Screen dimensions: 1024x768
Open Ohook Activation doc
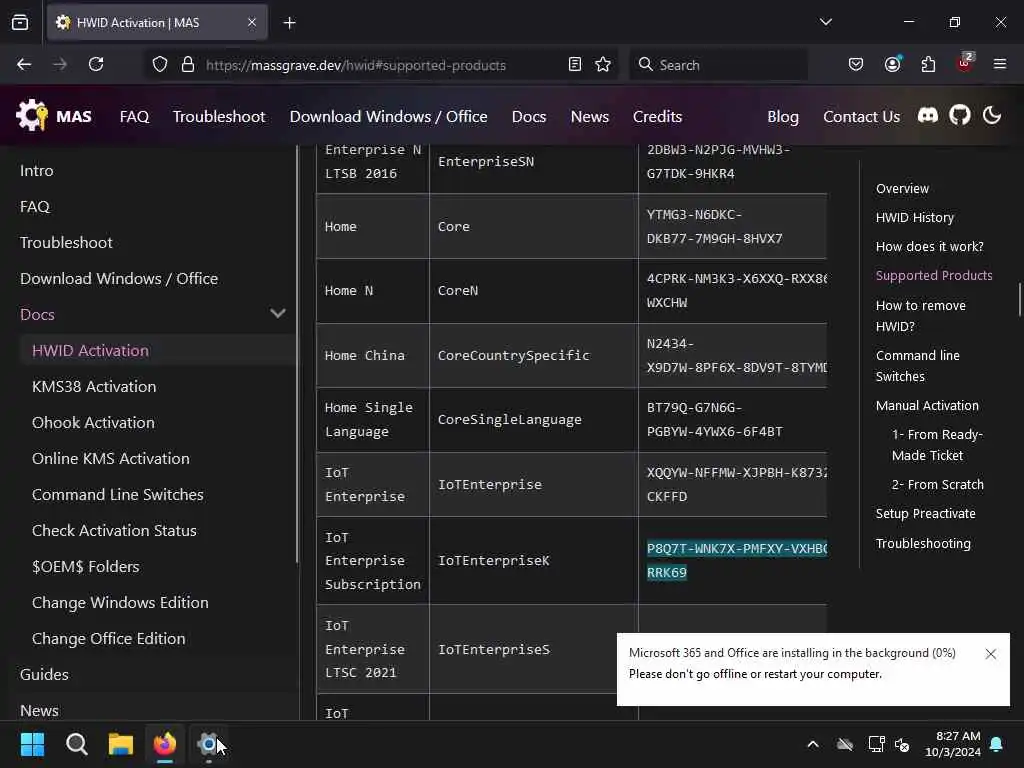click(x=93, y=422)
